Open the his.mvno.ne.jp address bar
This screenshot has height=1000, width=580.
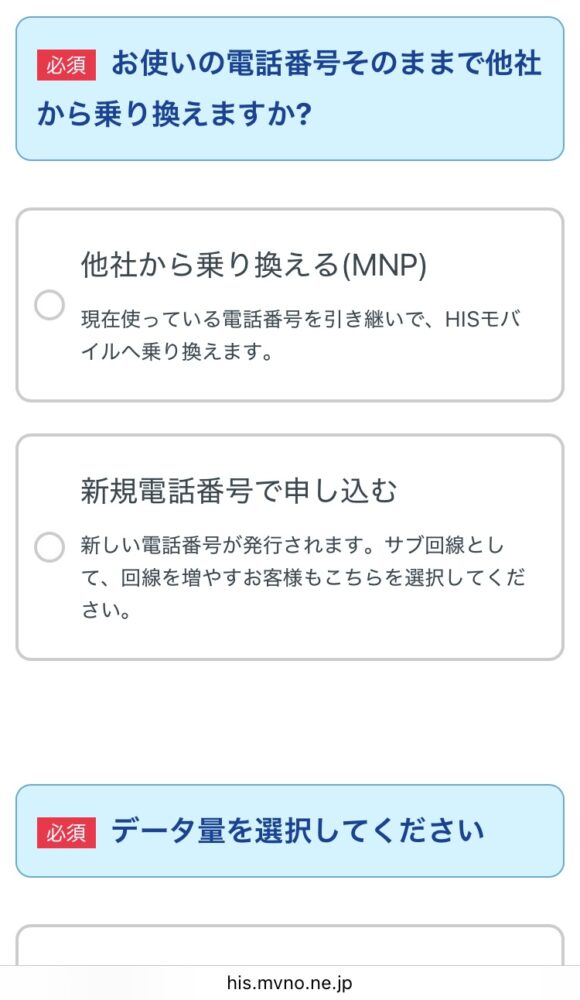pyautogui.click(x=290, y=983)
